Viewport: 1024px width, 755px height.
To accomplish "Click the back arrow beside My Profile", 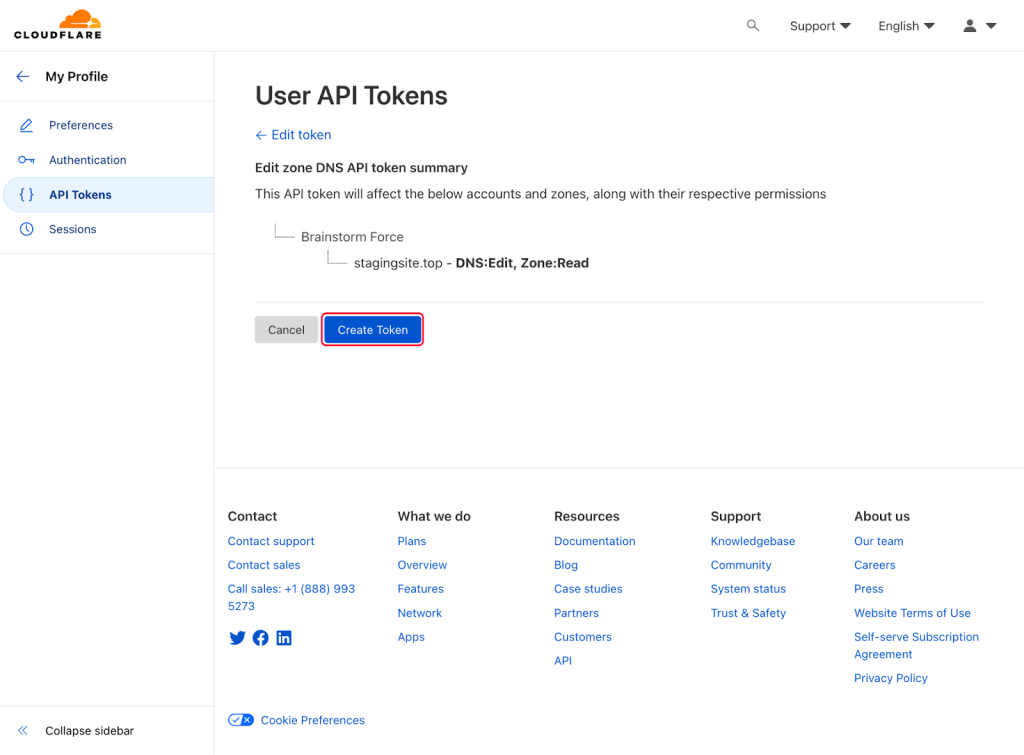I will pyautogui.click(x=23, y=77).
